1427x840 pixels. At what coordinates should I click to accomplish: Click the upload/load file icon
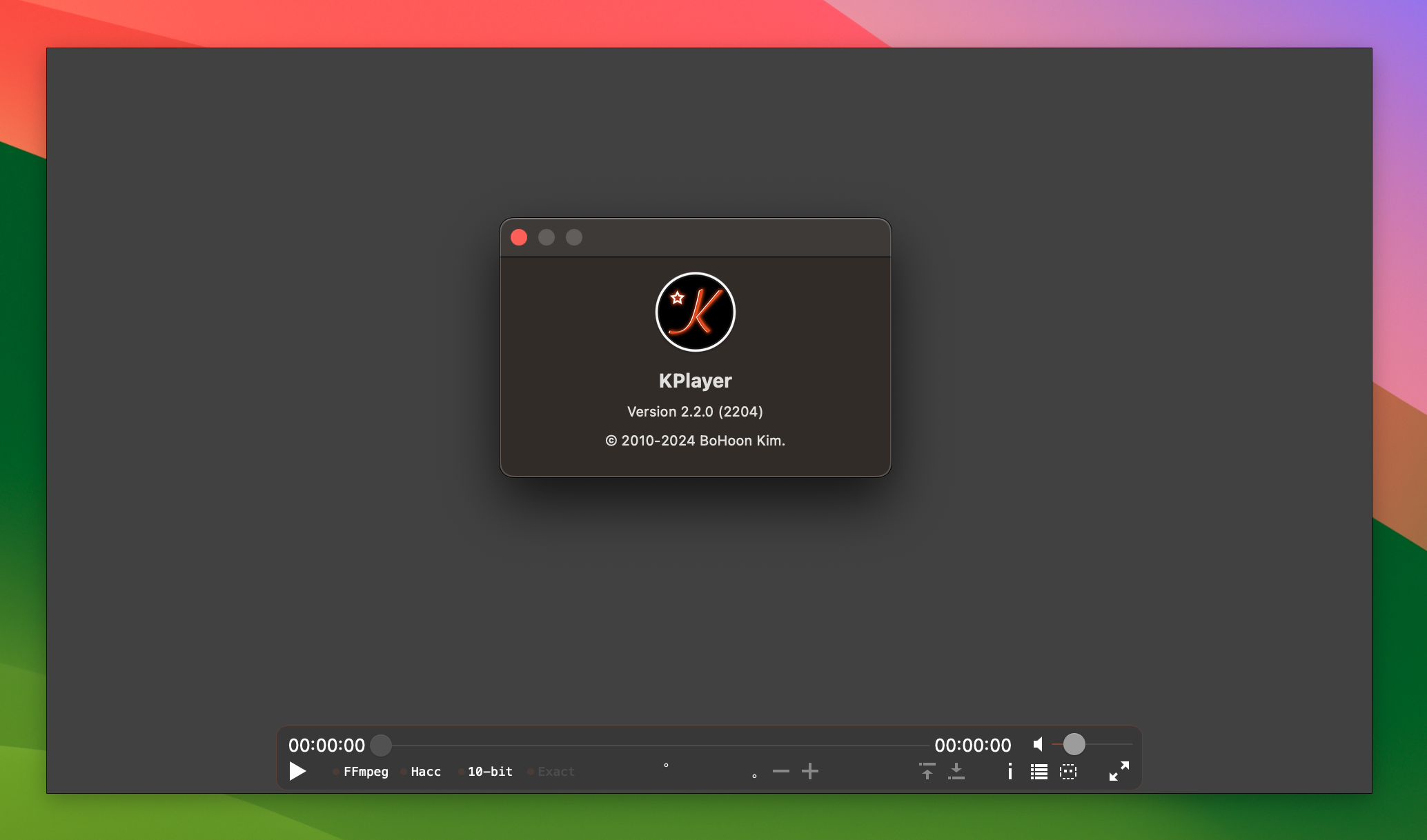[x=927, y=770]
